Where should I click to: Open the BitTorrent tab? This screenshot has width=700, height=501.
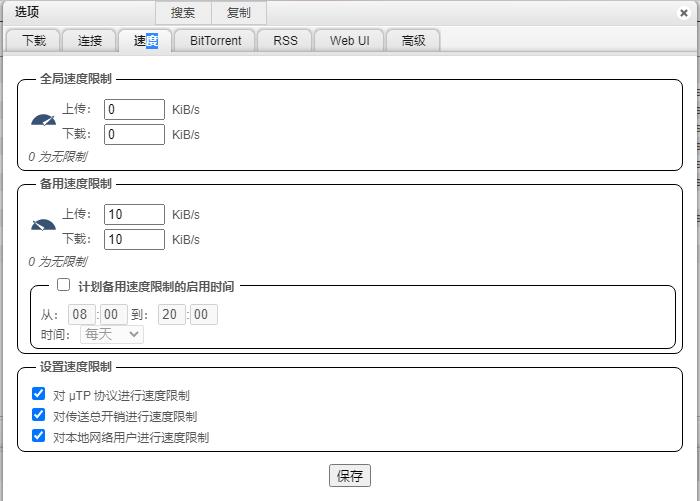click(x=215, y=41)
